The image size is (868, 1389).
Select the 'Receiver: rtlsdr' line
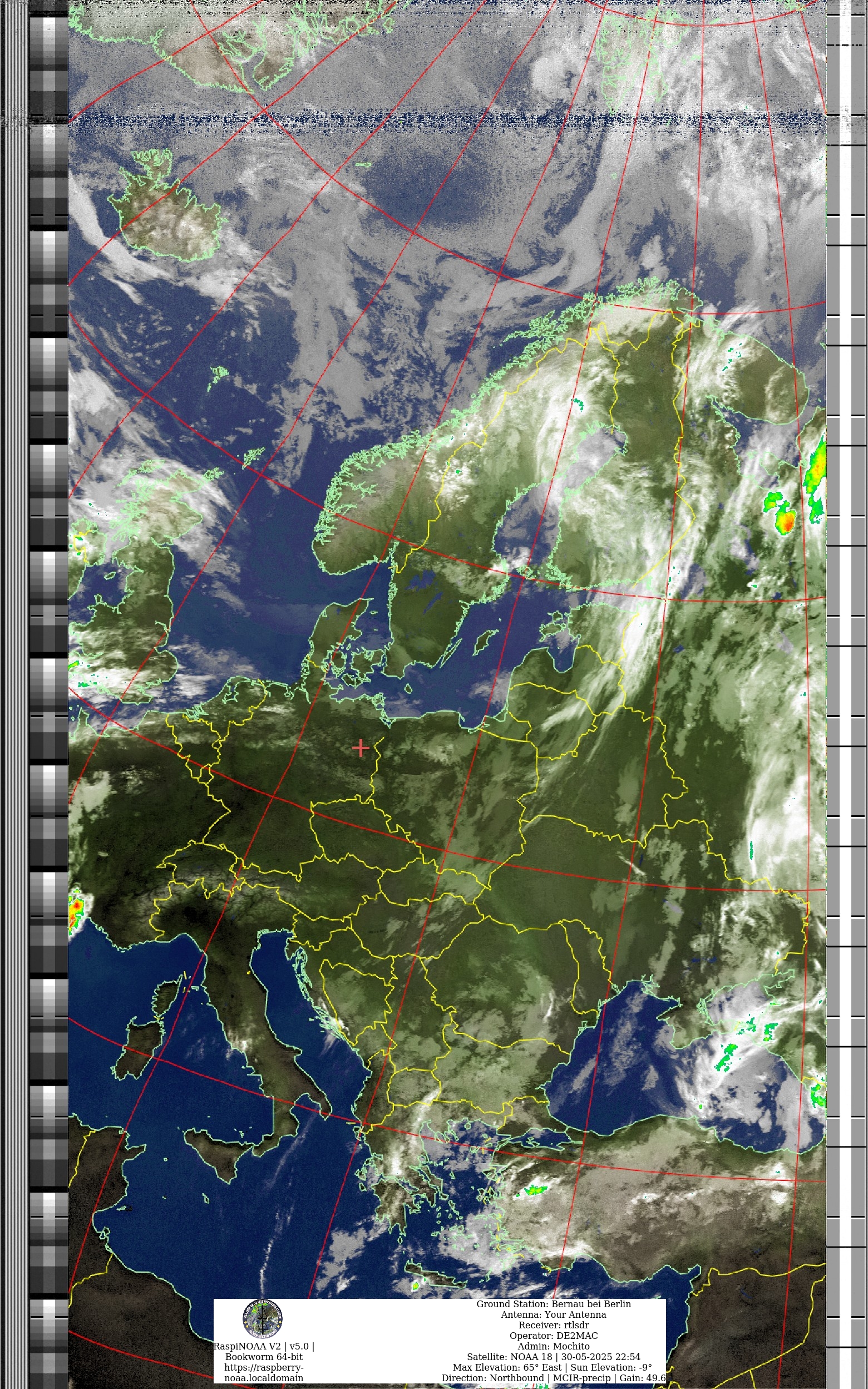point(554,1326)
